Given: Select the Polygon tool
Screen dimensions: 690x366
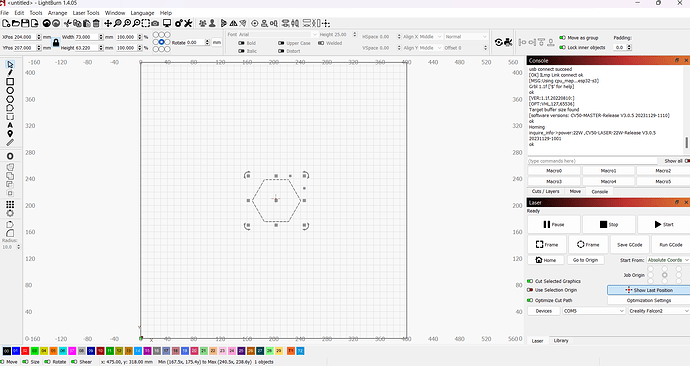Looking at the screenshot, I should tap(10, 99).
